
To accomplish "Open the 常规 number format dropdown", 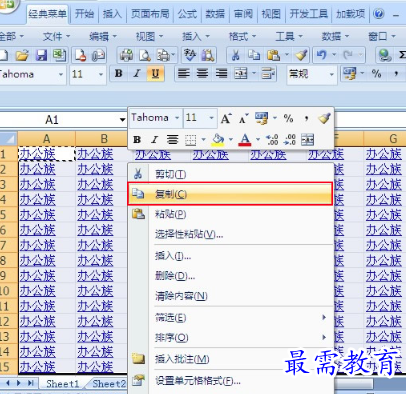I will 332,74.
